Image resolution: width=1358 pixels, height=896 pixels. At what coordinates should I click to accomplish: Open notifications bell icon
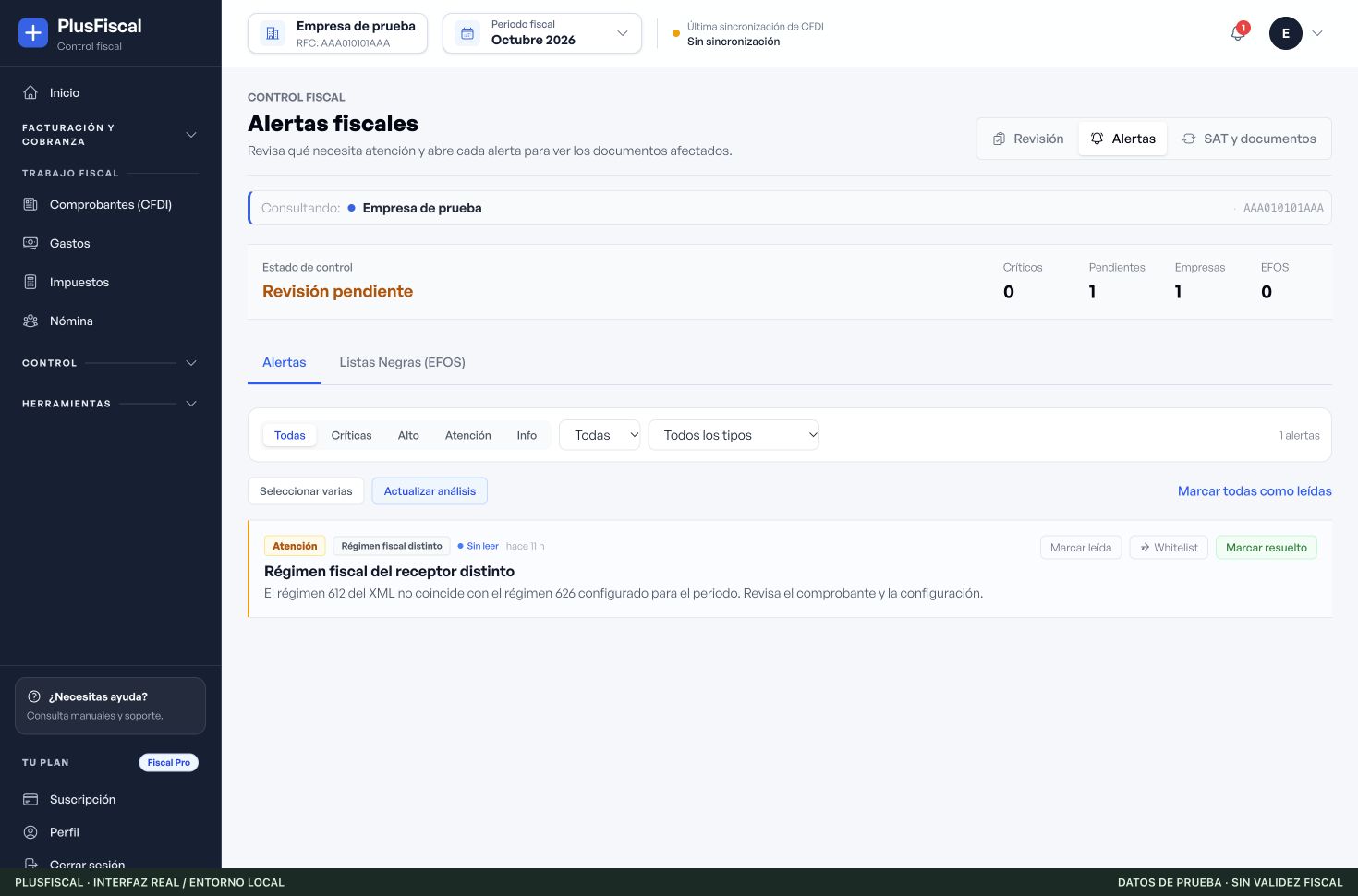1238,33
